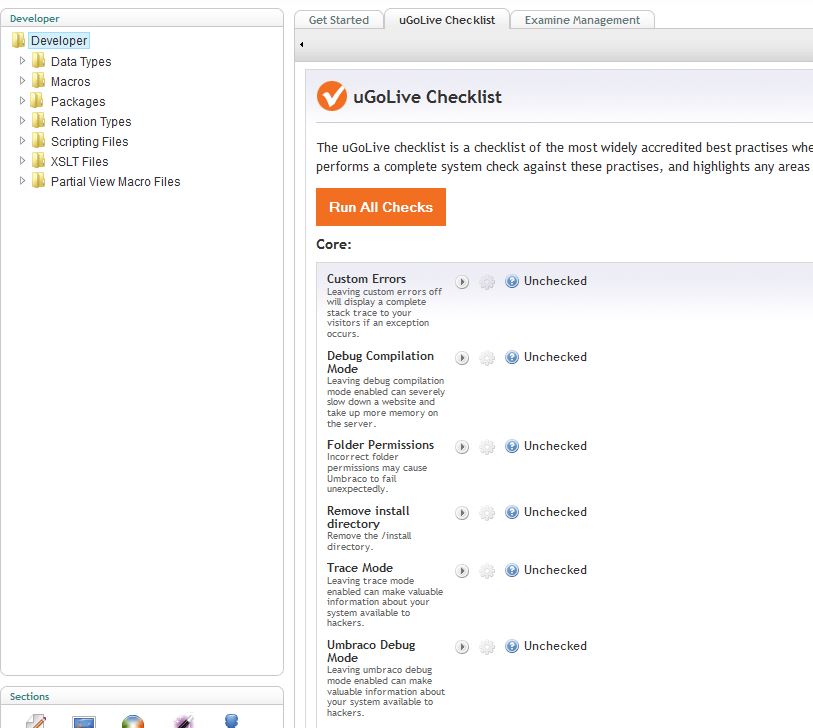
Task: Click the Remove install directory gear icon
Action: (487, 513)
